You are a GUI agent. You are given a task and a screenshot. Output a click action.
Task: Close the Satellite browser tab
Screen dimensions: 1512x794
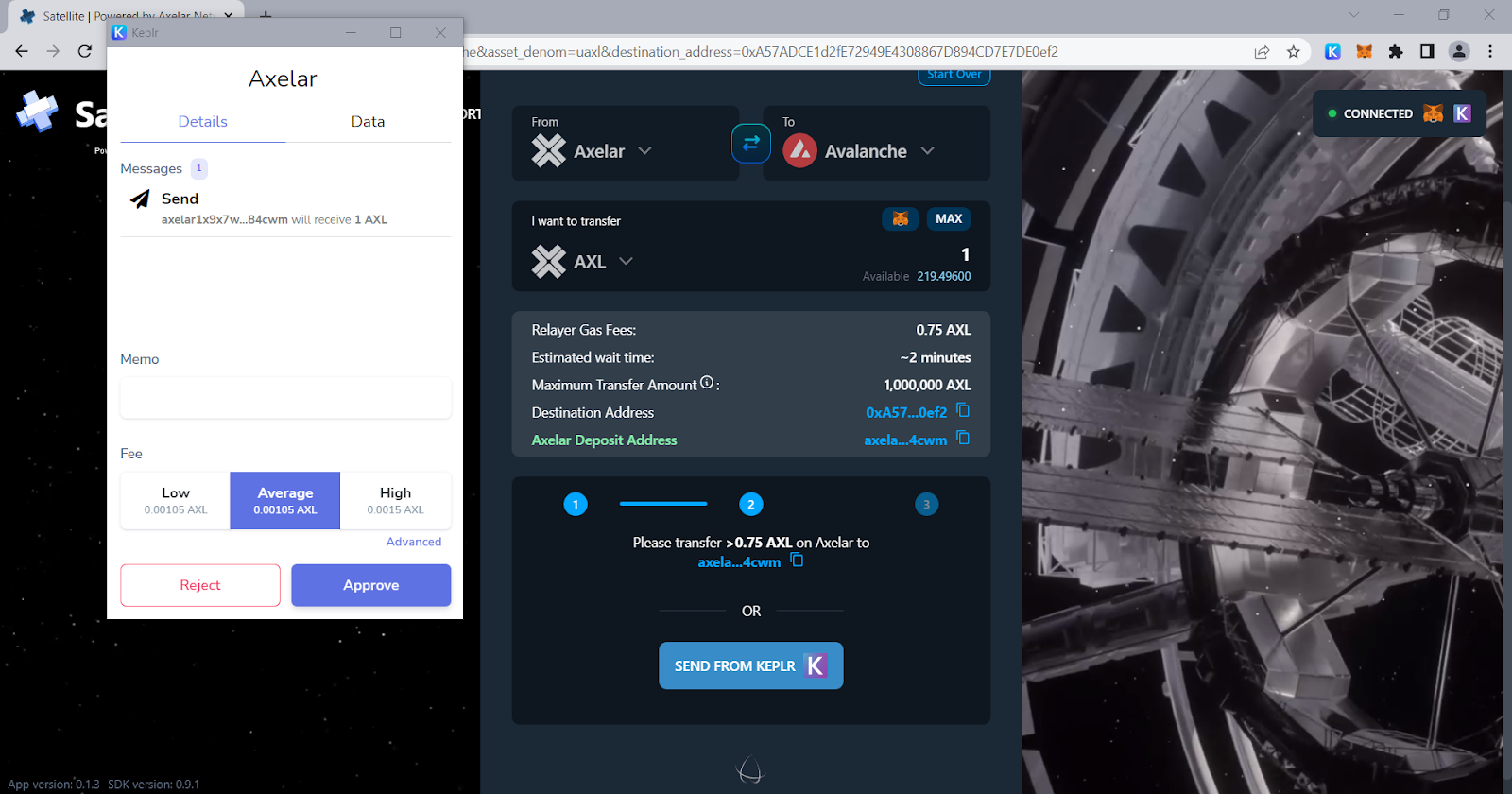point(228,16)
